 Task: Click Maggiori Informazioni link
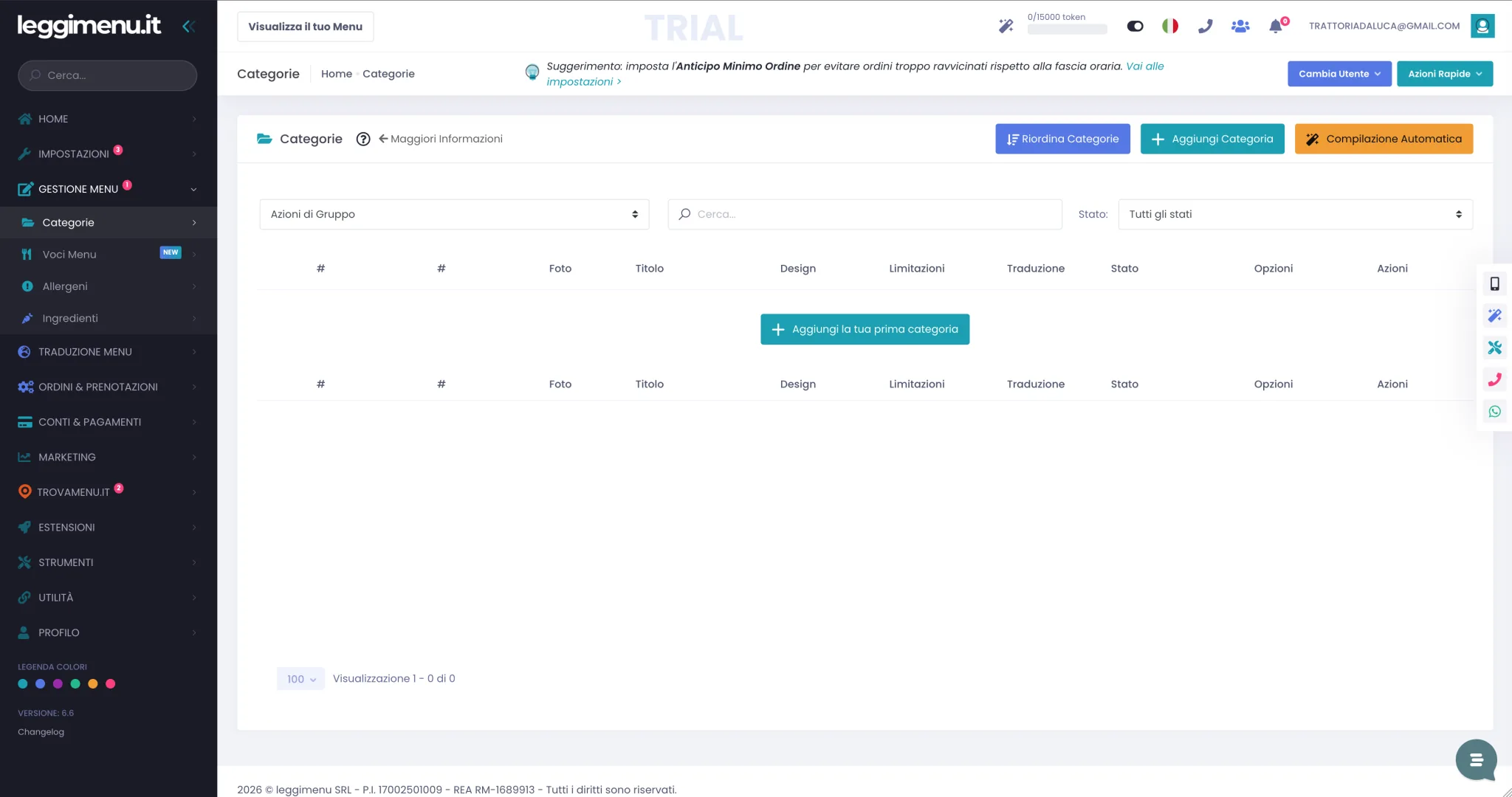(441, 139)
